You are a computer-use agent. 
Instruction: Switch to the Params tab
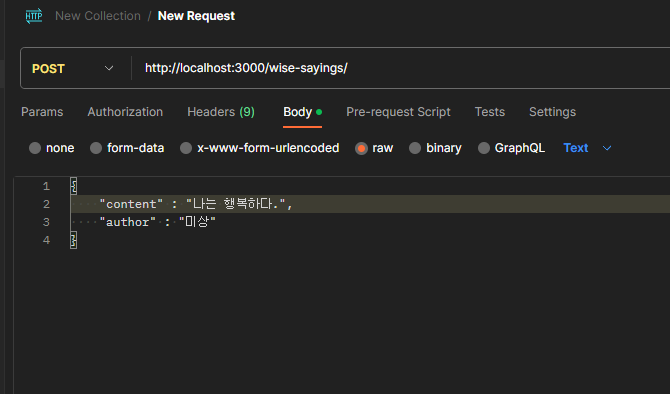(42, 112)
